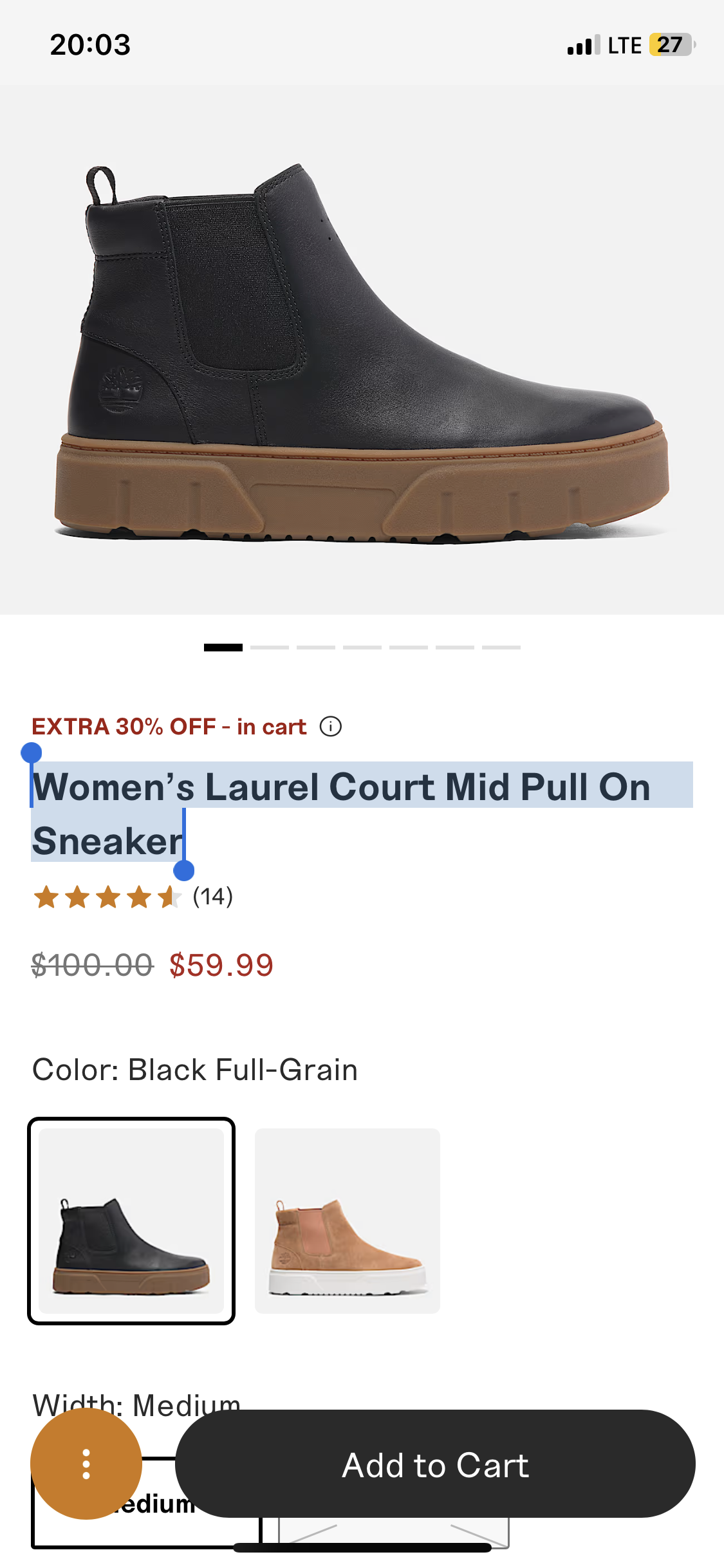Tap the main black boot product image
724x1568 pixels.
point(362,350)
